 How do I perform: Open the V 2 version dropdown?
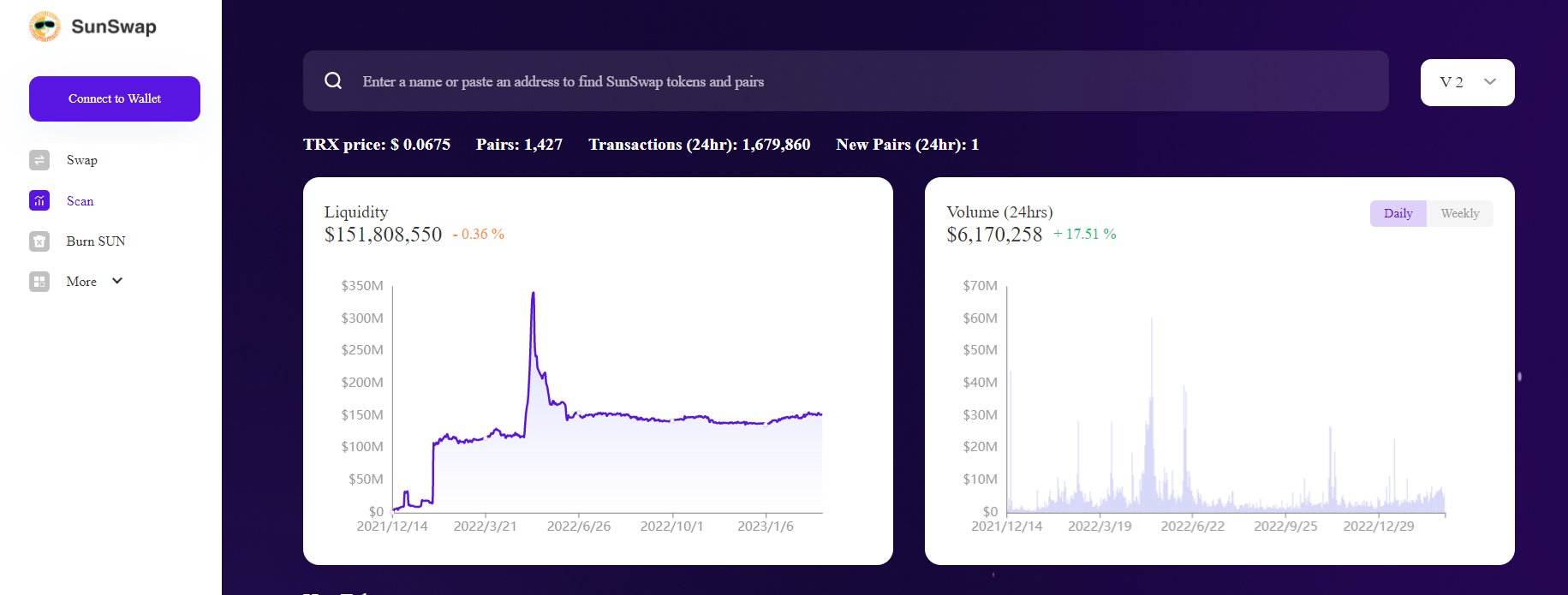pyautogui.click(x=1468, y=82)
